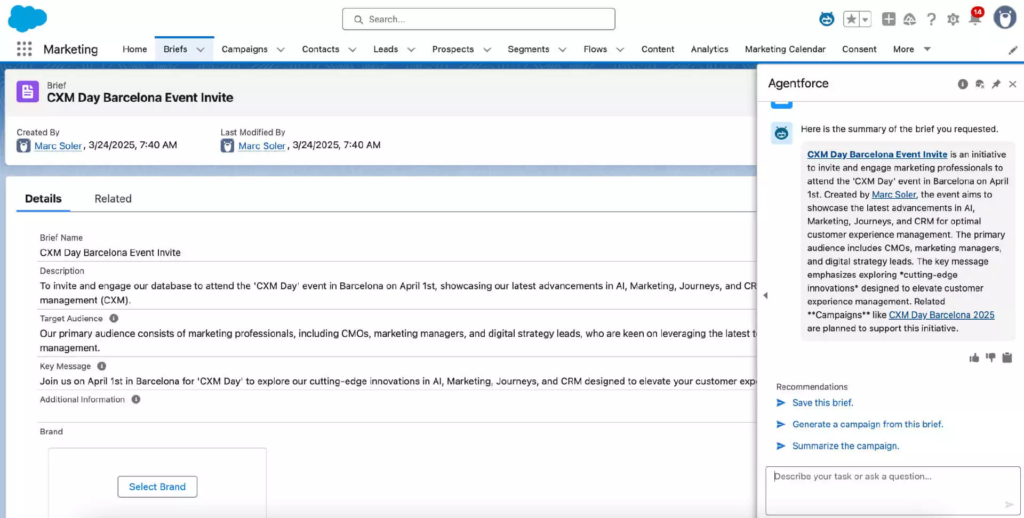
Task: Expand the Segments tab dropdown
Action: 562,50
